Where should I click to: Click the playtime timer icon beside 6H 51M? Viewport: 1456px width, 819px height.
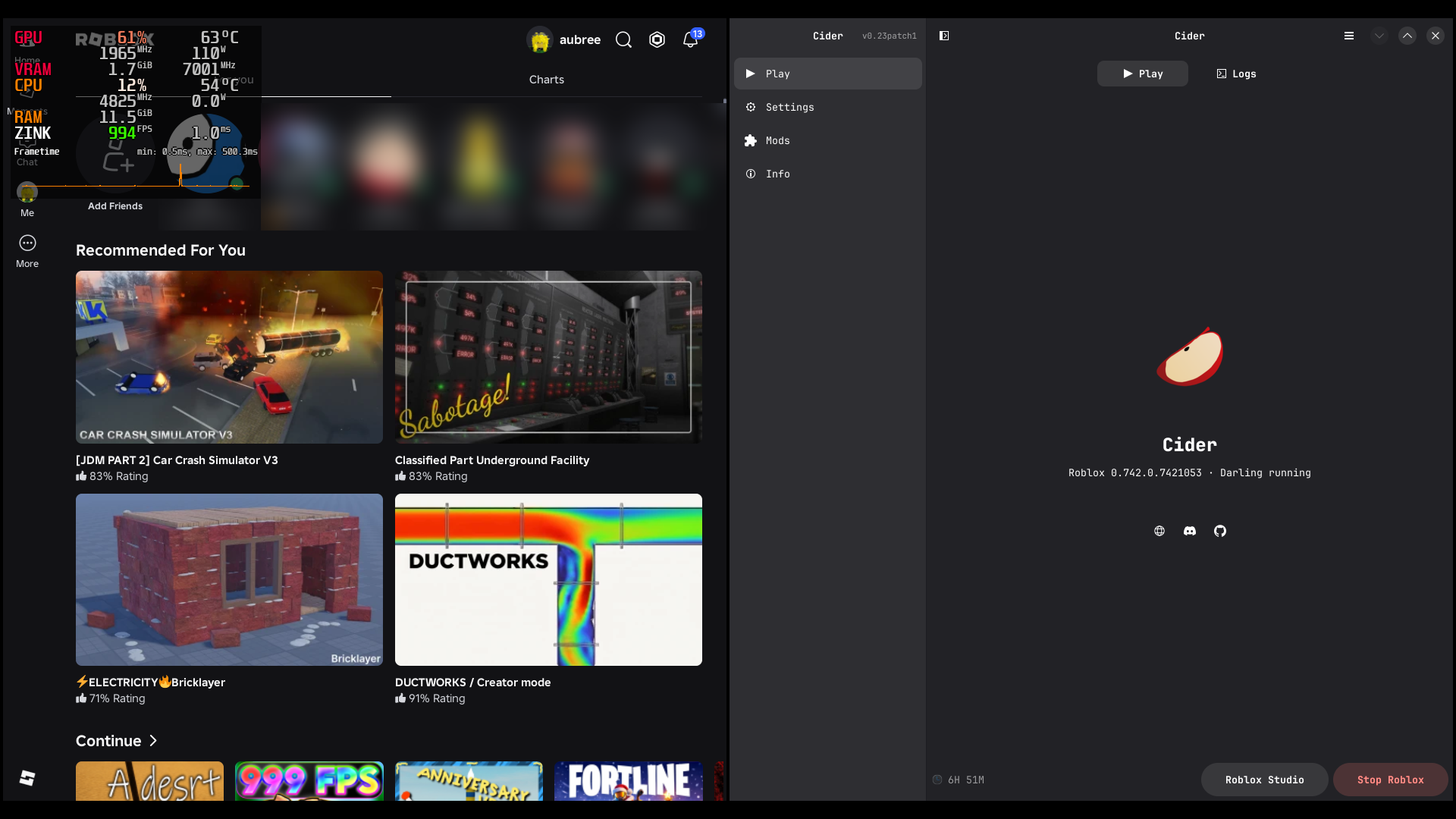pos(937,780)
